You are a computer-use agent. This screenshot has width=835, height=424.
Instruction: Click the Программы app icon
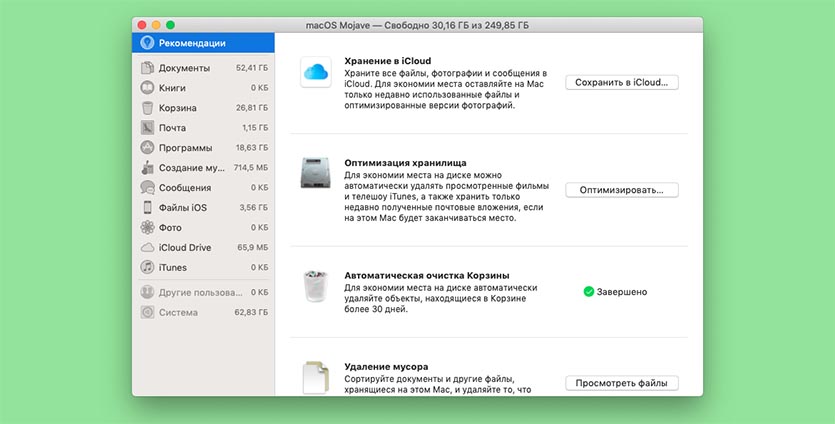tap(147, 148)
